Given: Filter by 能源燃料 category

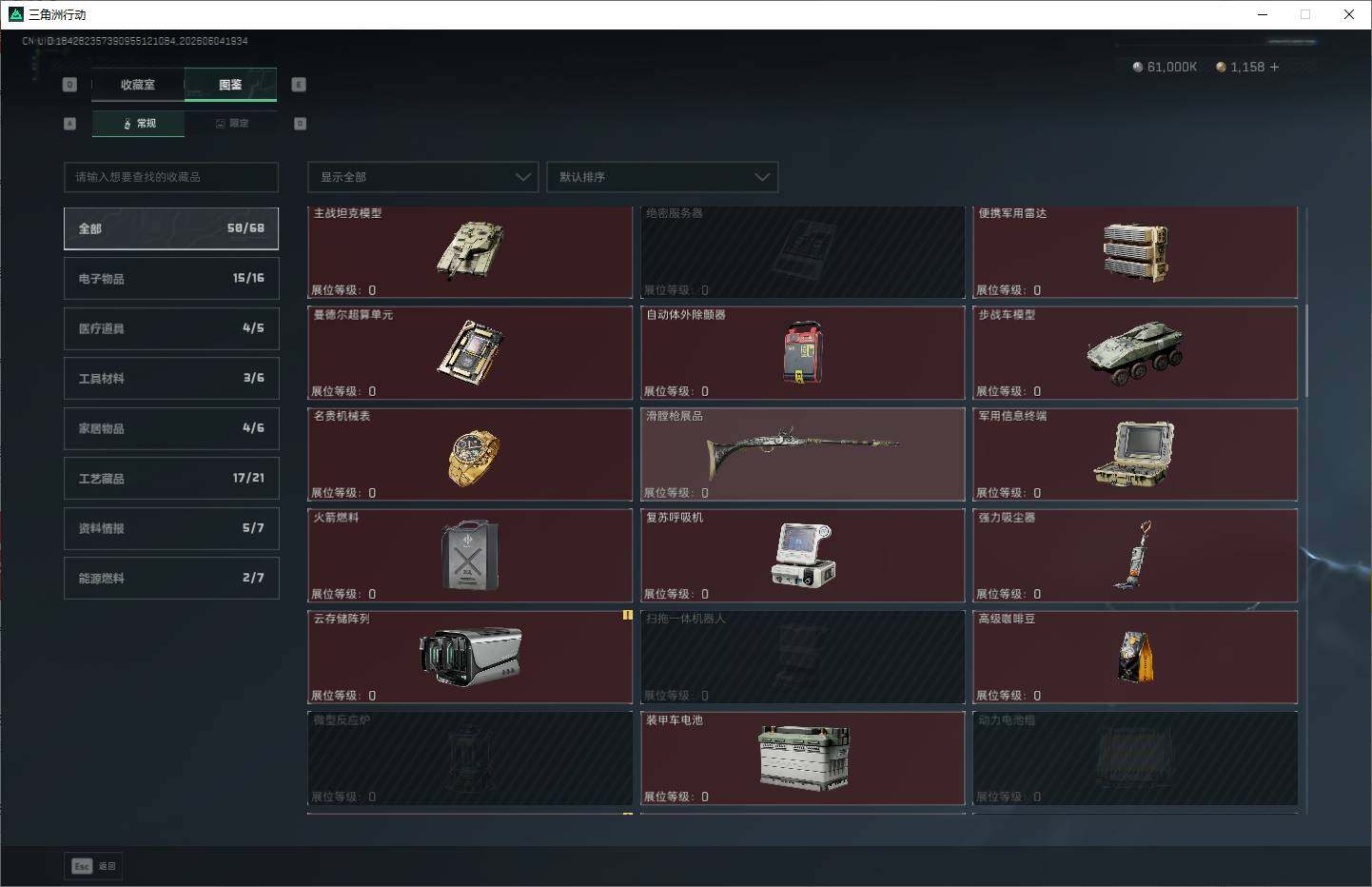Looking at the screenshot, I should point(171,579).
